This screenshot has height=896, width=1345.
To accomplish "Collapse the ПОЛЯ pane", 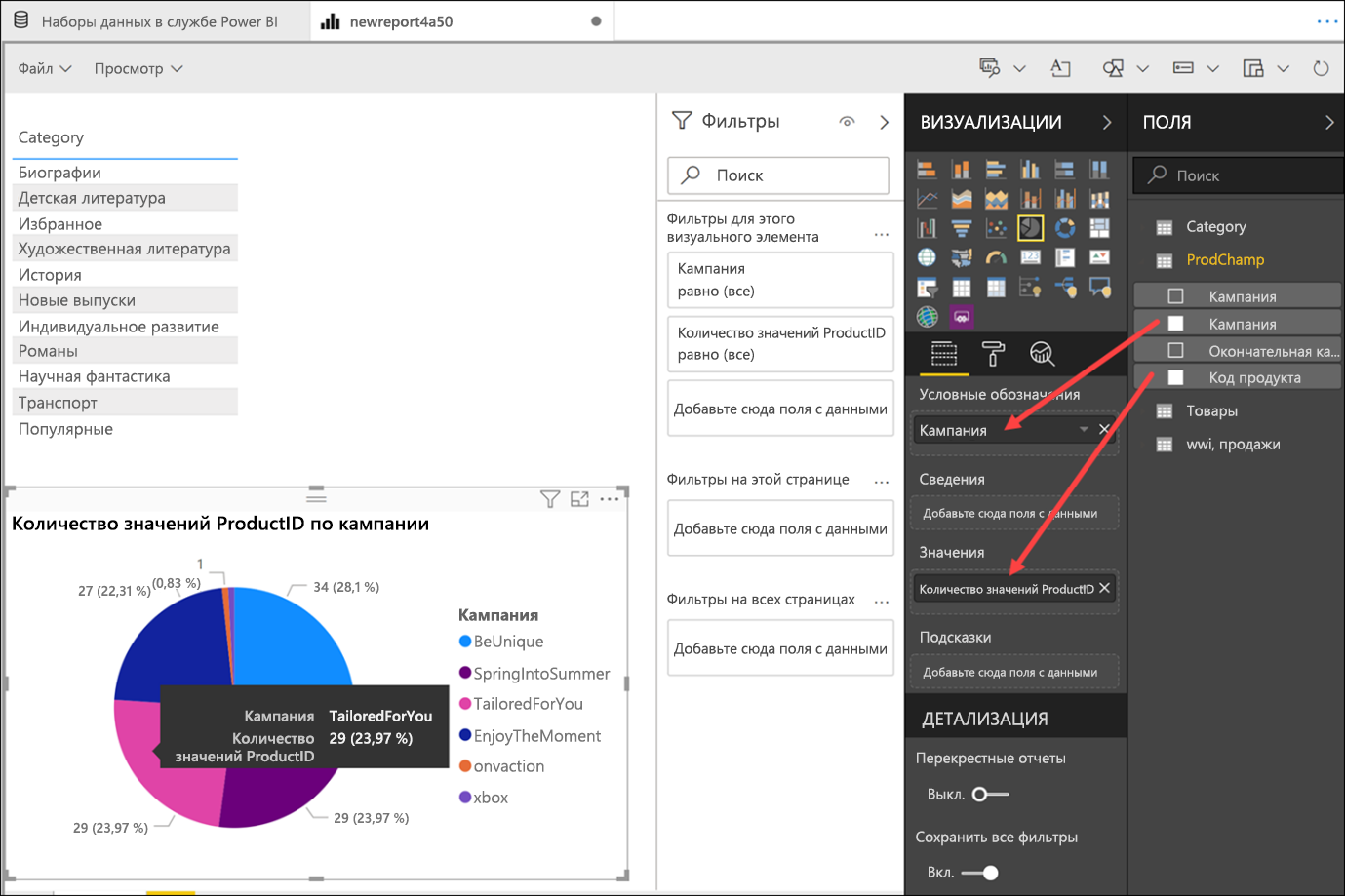I will tap(1329, 122).
